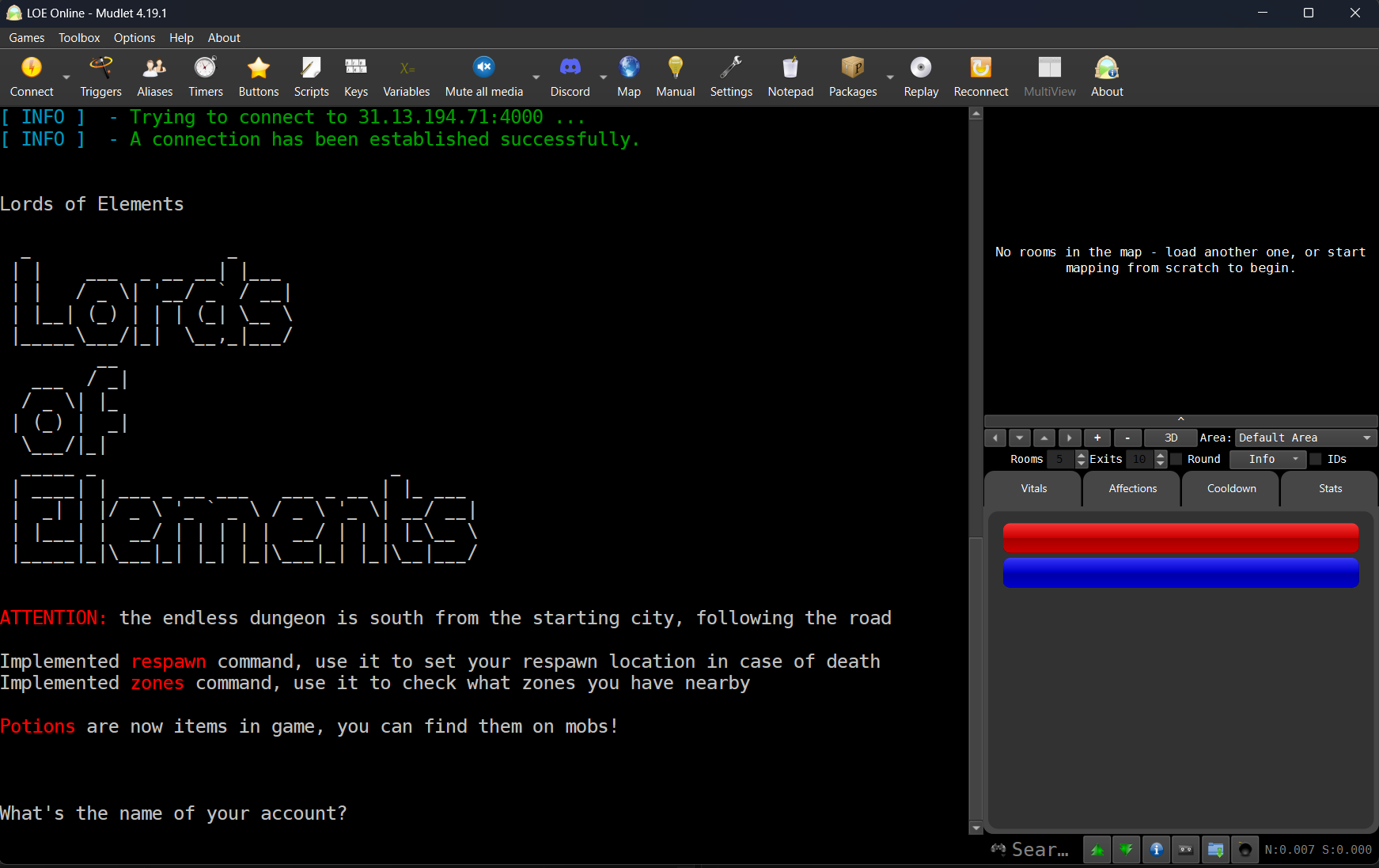This screenshot has height=868, width=1379.
Task: Open the Aliases editor
Action: [154, 78]
